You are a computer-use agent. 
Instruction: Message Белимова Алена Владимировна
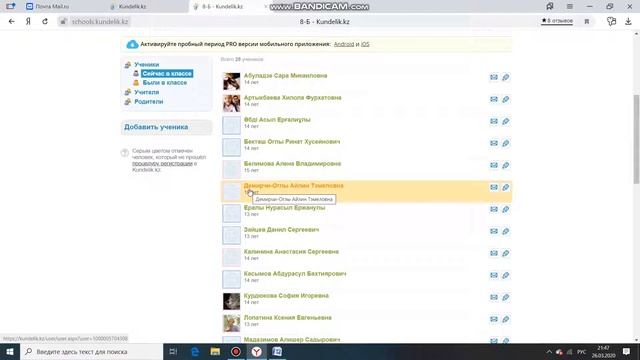point(493,165)
